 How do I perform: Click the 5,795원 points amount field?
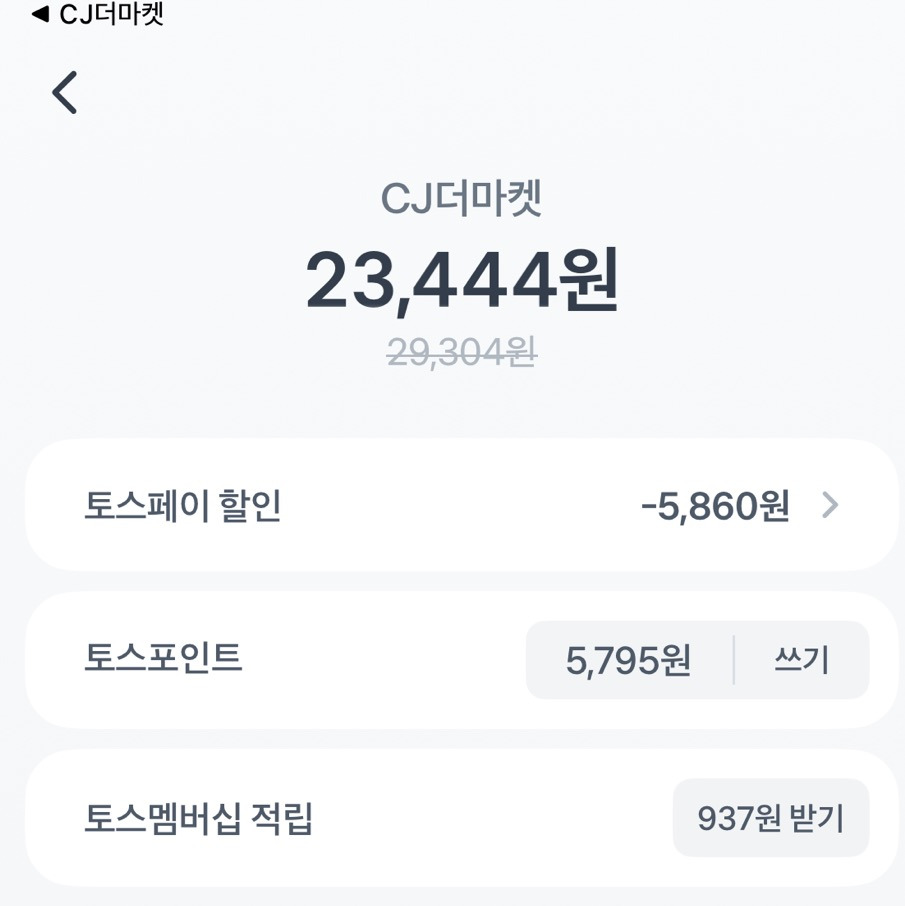pos(628,660)
